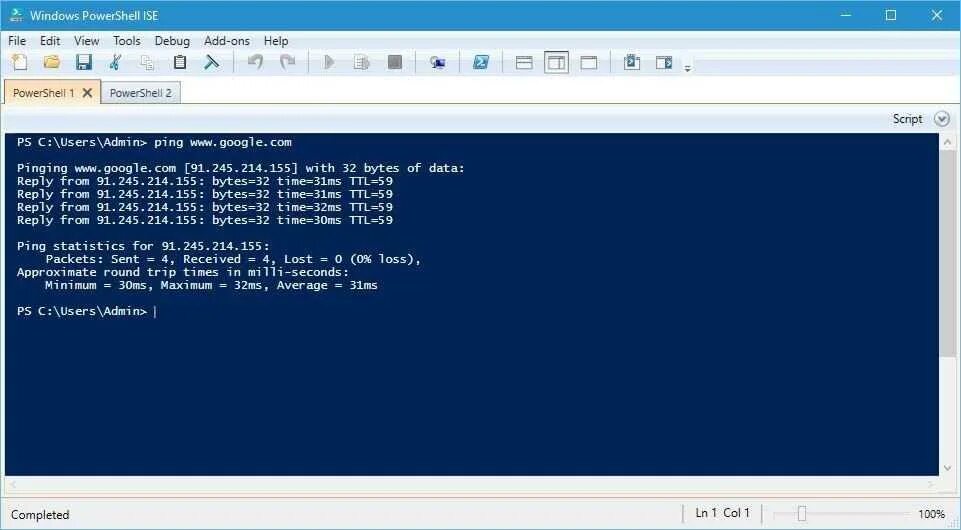Viewport: 961px width, 530px height.
Task: Click the Script label above the console
Action: pos(907,119)
